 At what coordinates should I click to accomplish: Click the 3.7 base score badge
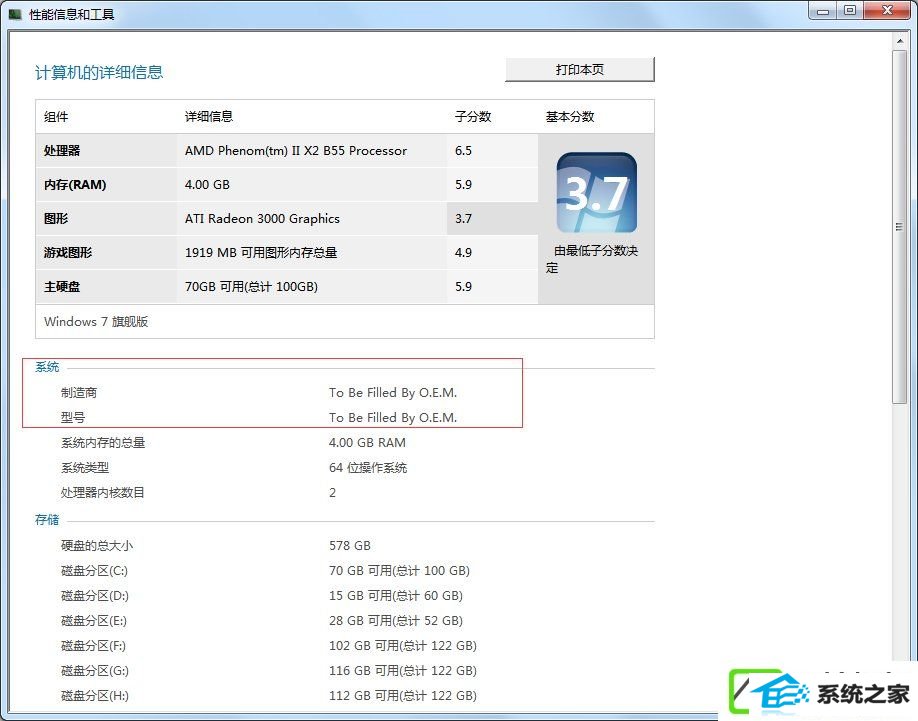click(597, 193)
